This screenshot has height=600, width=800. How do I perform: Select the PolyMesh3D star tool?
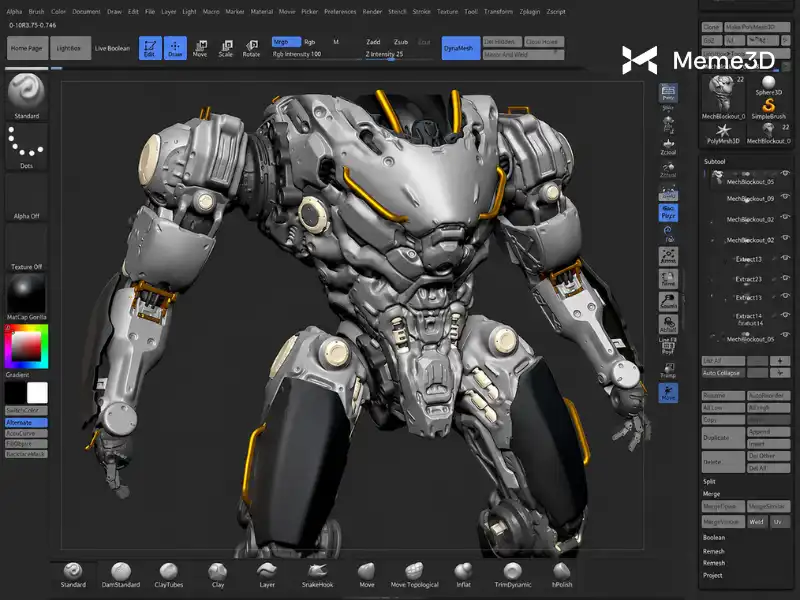click(723, 134)
